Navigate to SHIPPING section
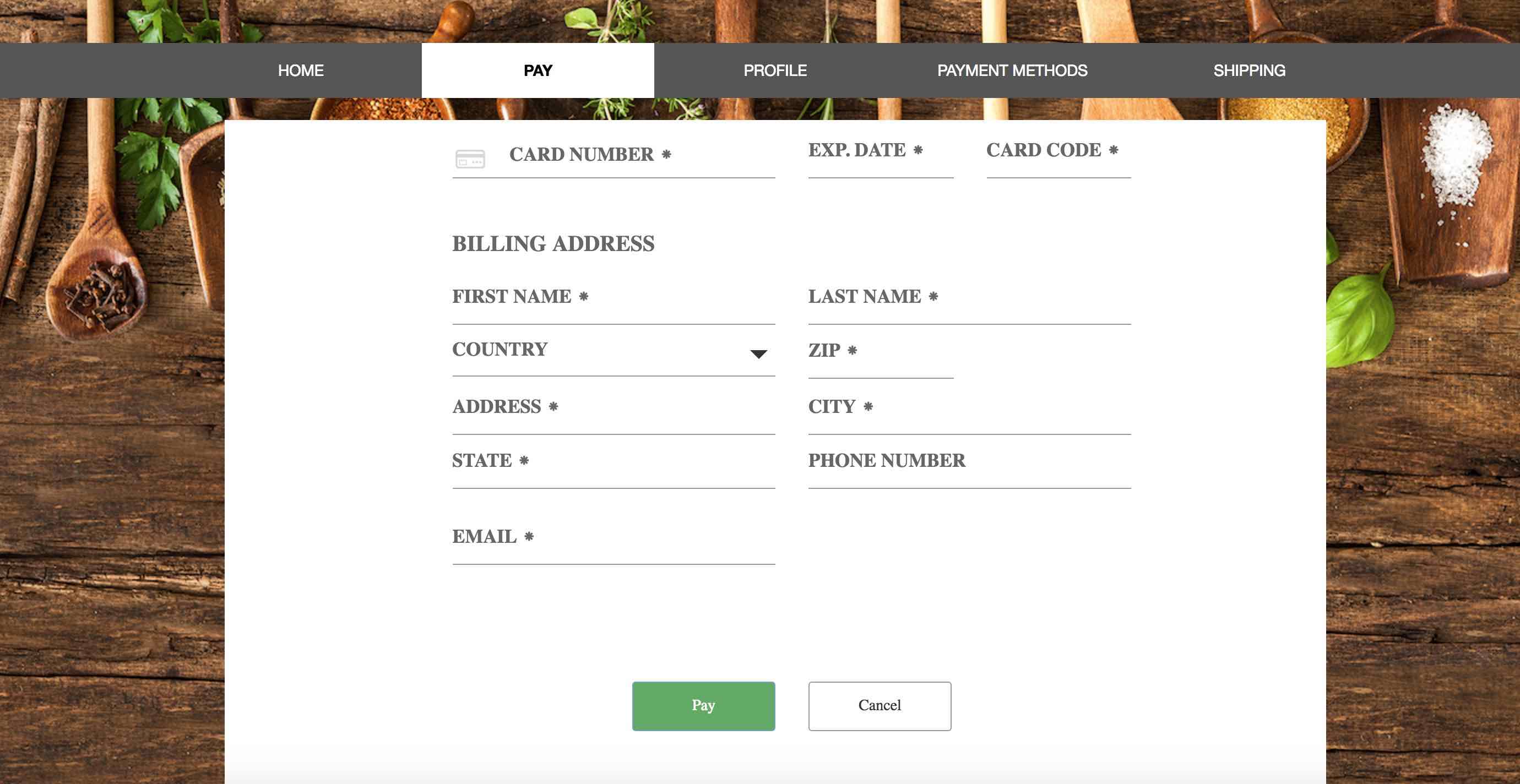 1249,70
